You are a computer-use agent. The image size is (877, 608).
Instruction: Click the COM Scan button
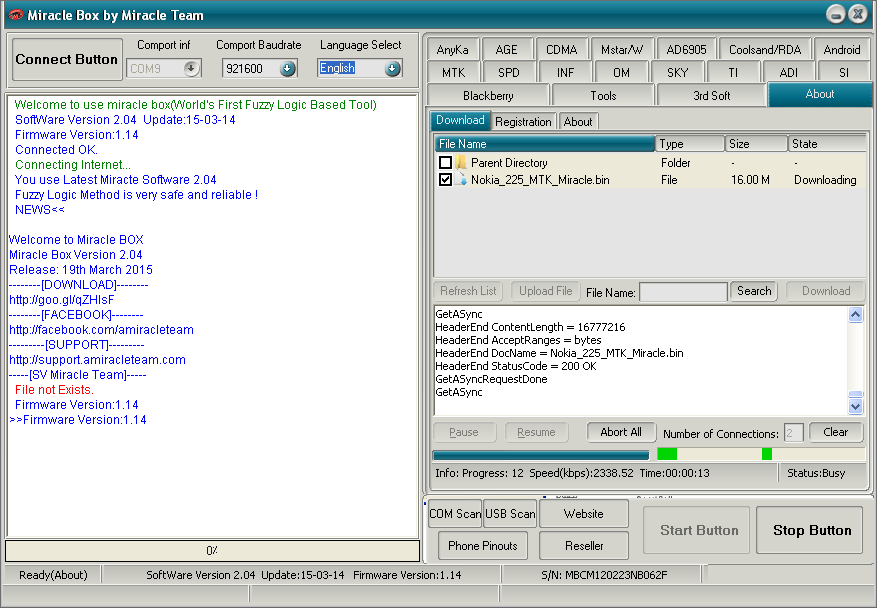pos(455,513)
